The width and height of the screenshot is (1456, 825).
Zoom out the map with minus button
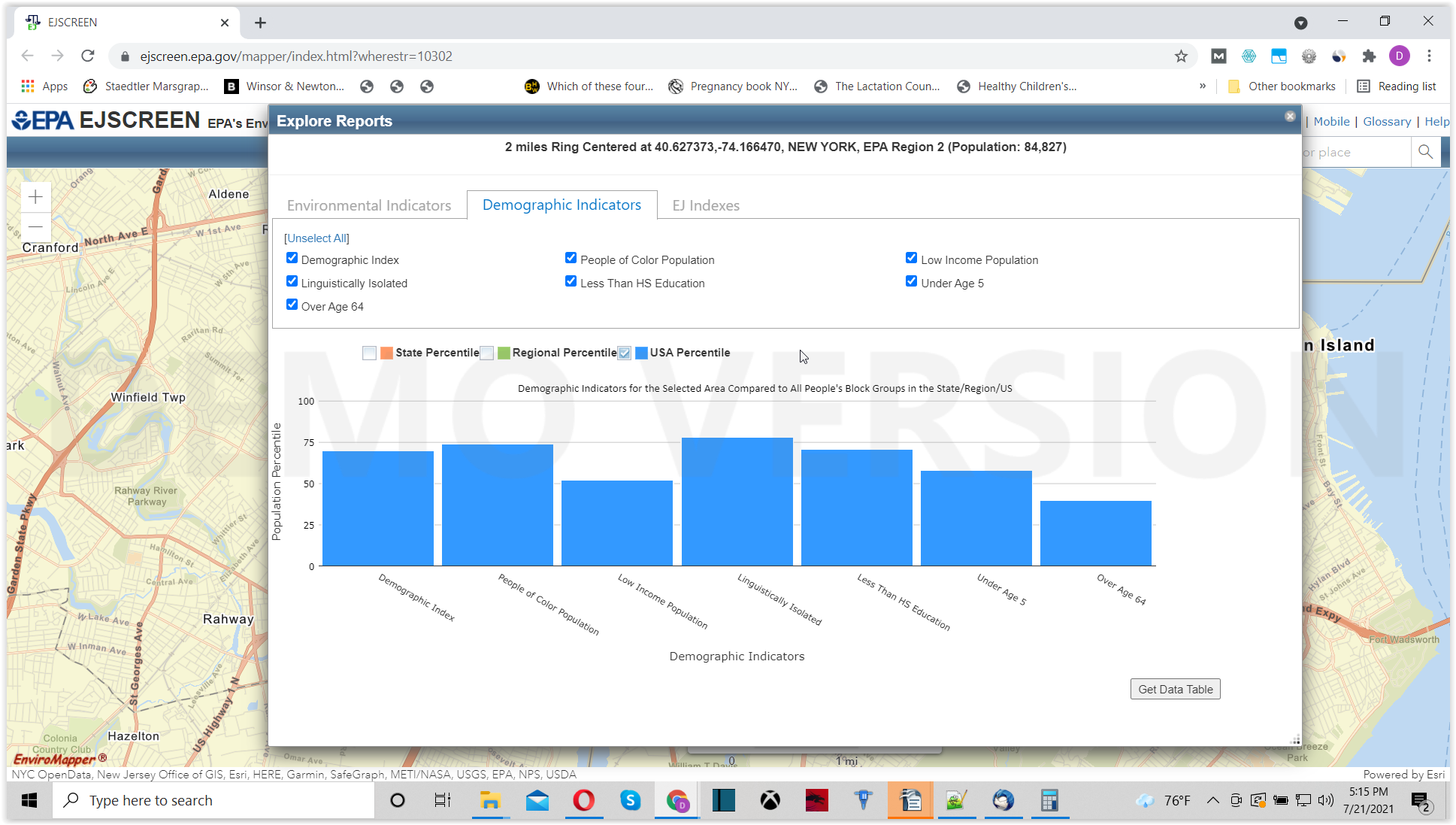click(x=35, y=226)
